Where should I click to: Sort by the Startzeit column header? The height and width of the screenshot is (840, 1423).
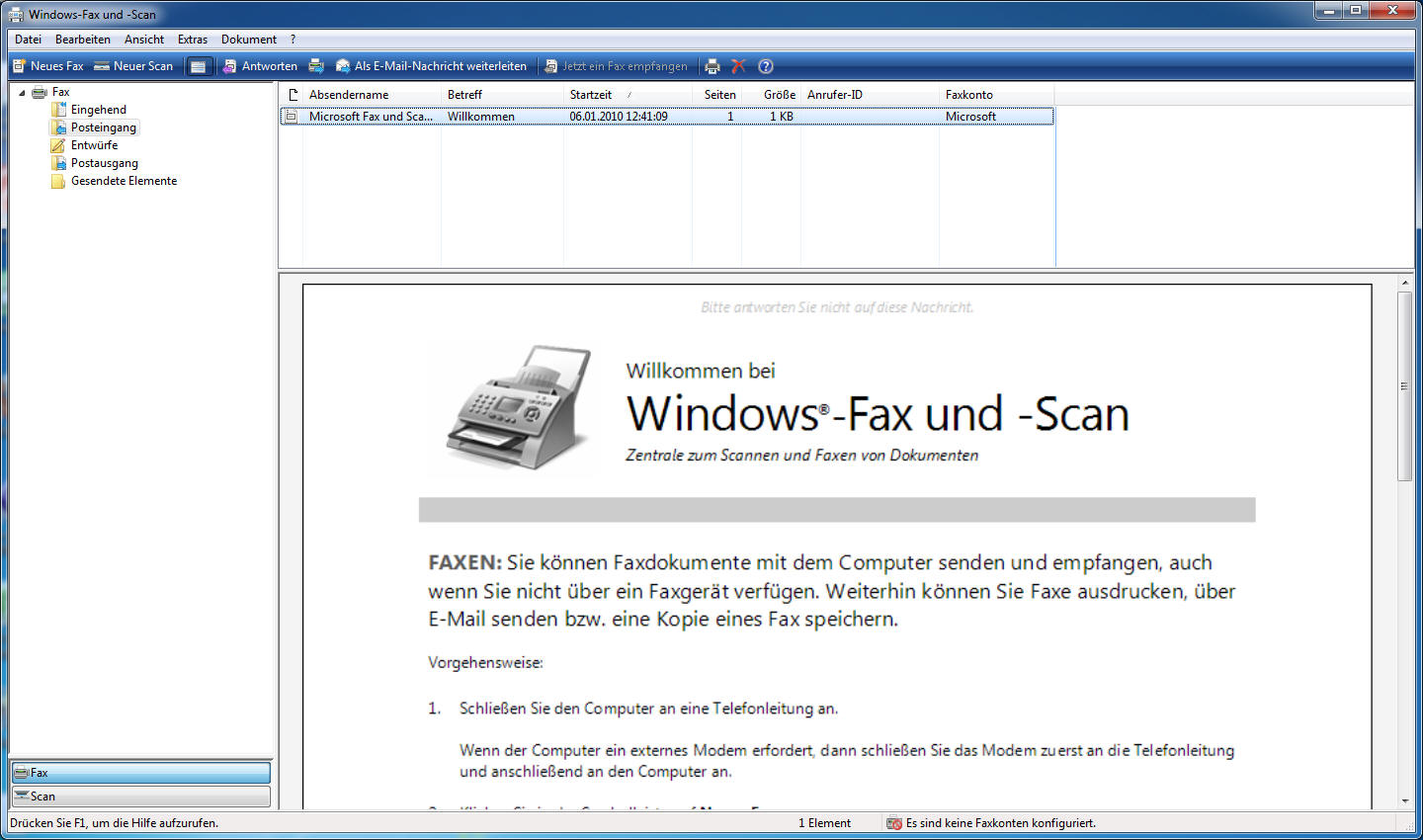point(628,95)
